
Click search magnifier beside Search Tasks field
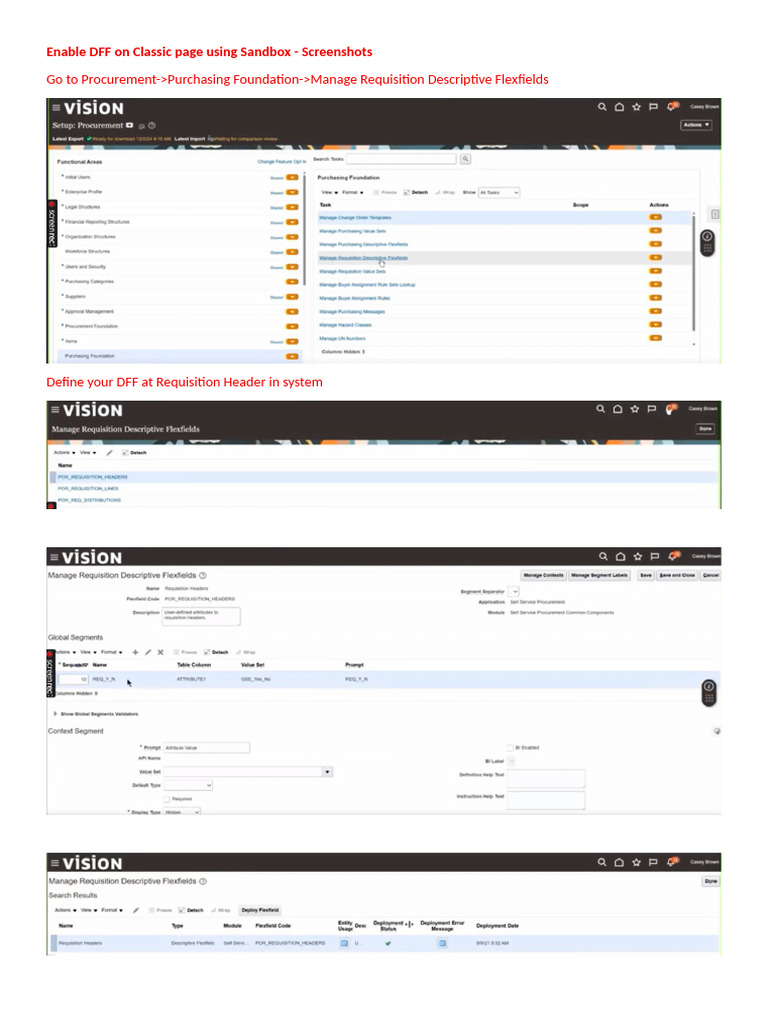(x=465, y=159)
